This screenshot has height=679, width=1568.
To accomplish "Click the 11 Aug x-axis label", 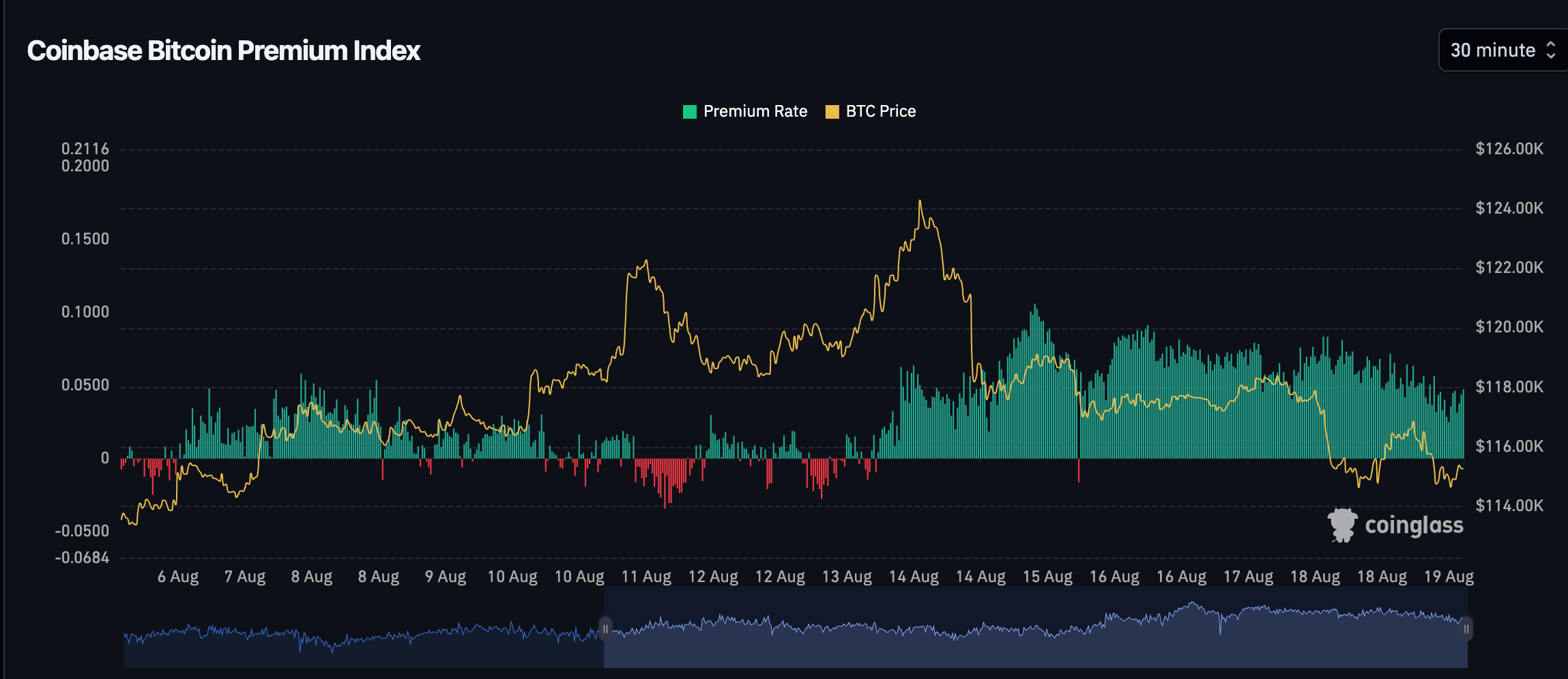I will pos(646,577).
